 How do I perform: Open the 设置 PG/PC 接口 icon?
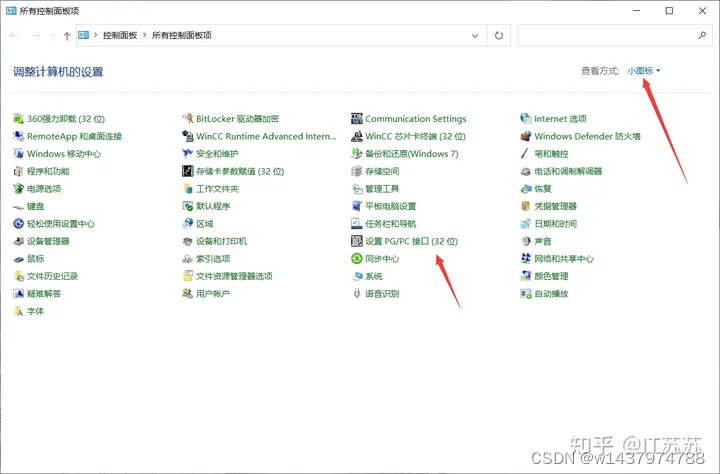point(357,241)
